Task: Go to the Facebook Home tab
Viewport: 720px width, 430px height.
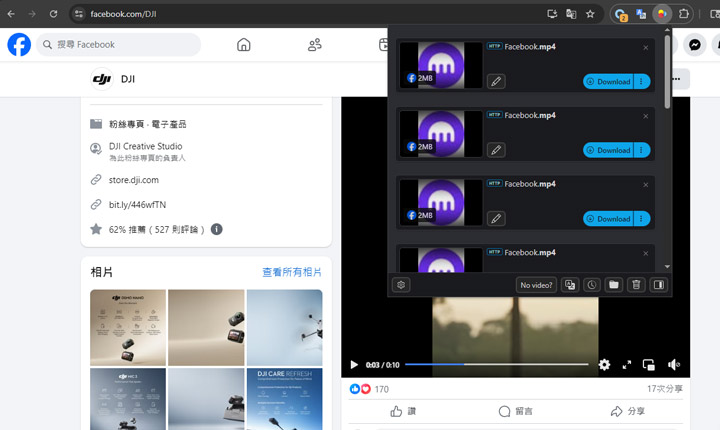Action: [x=244, y=45]
